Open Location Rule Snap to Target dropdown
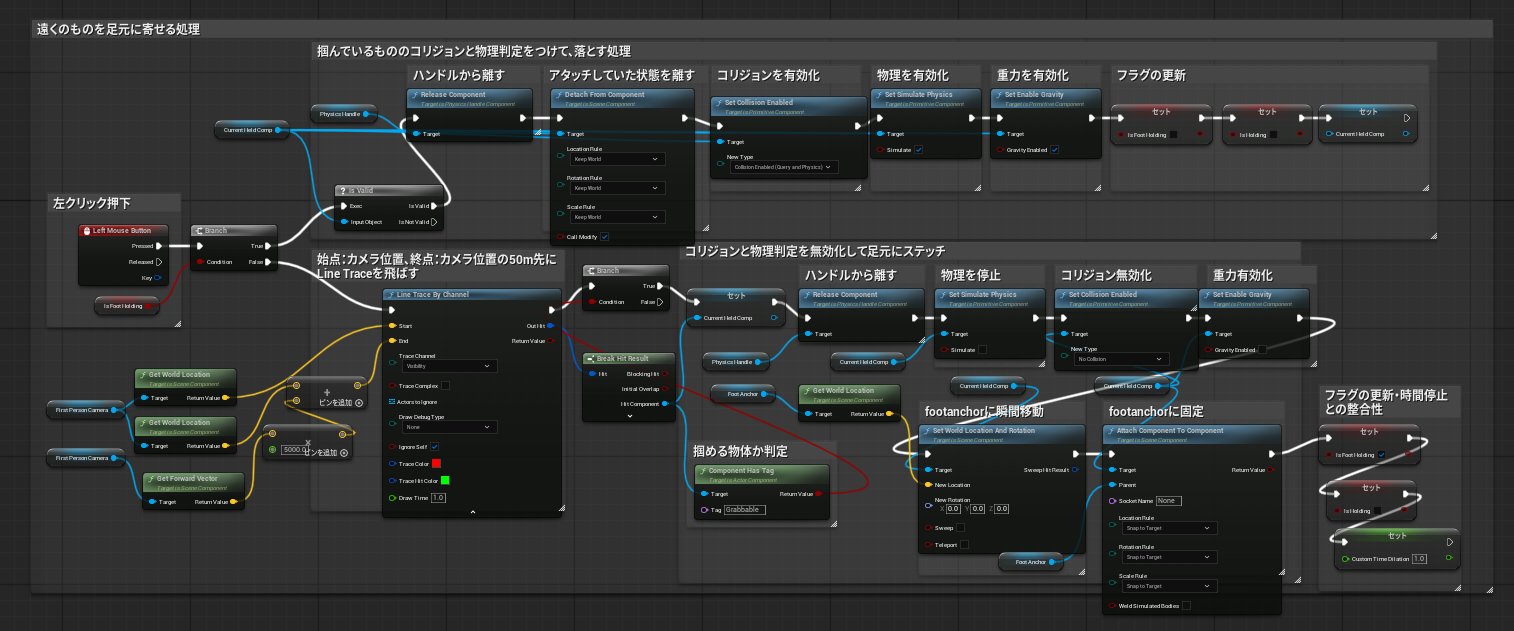 point(1168,528)
